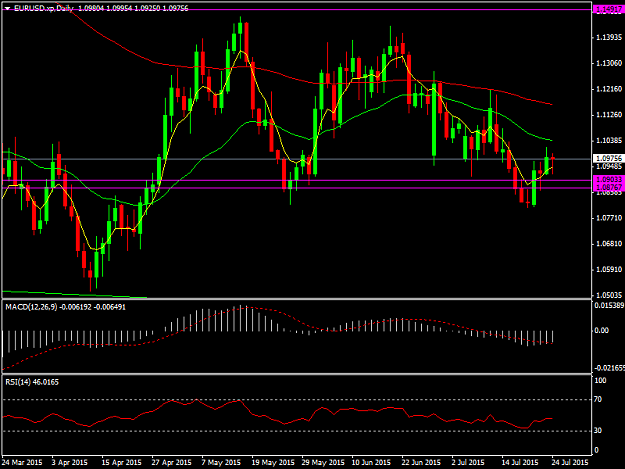Viewport: 625px width, 469px height.
Task: Click the RSI(14) 46.0165 indicator label
Action: click(x=32, y=382)
